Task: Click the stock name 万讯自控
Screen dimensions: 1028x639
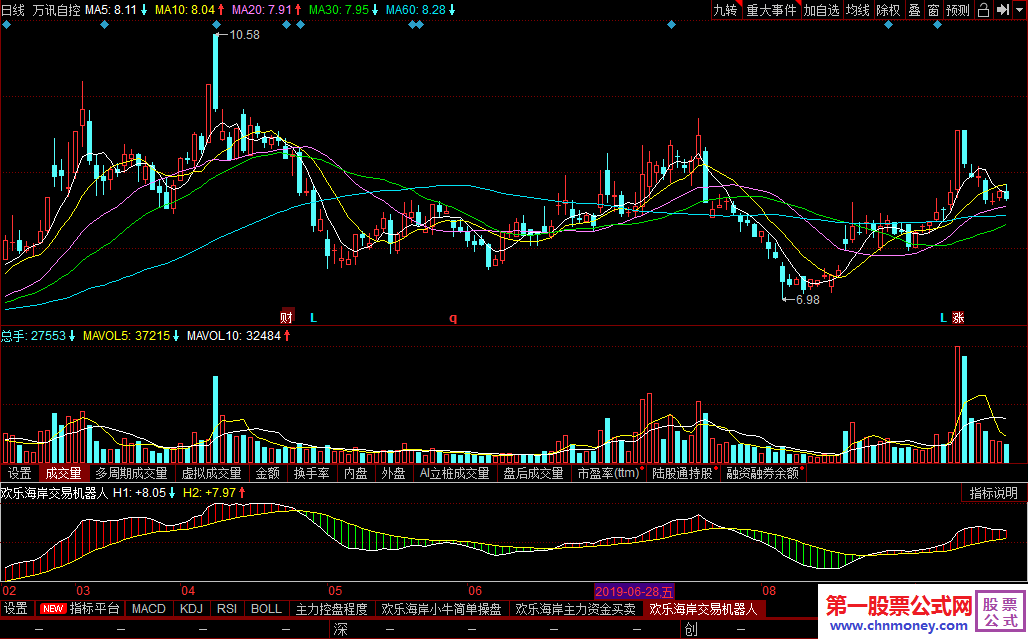Action: (56, 10)
